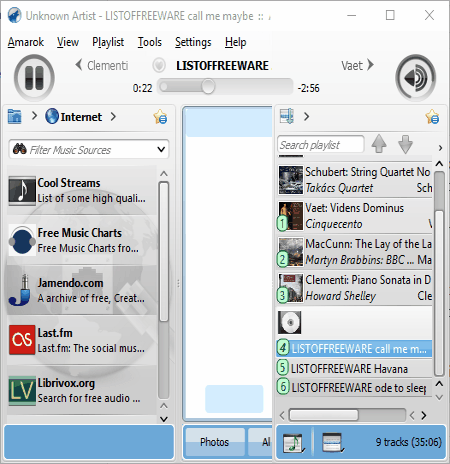Open the Filter Music Sources dropdown arrow
The height and width of the screenshot is (464, 450).
(161, 149)
